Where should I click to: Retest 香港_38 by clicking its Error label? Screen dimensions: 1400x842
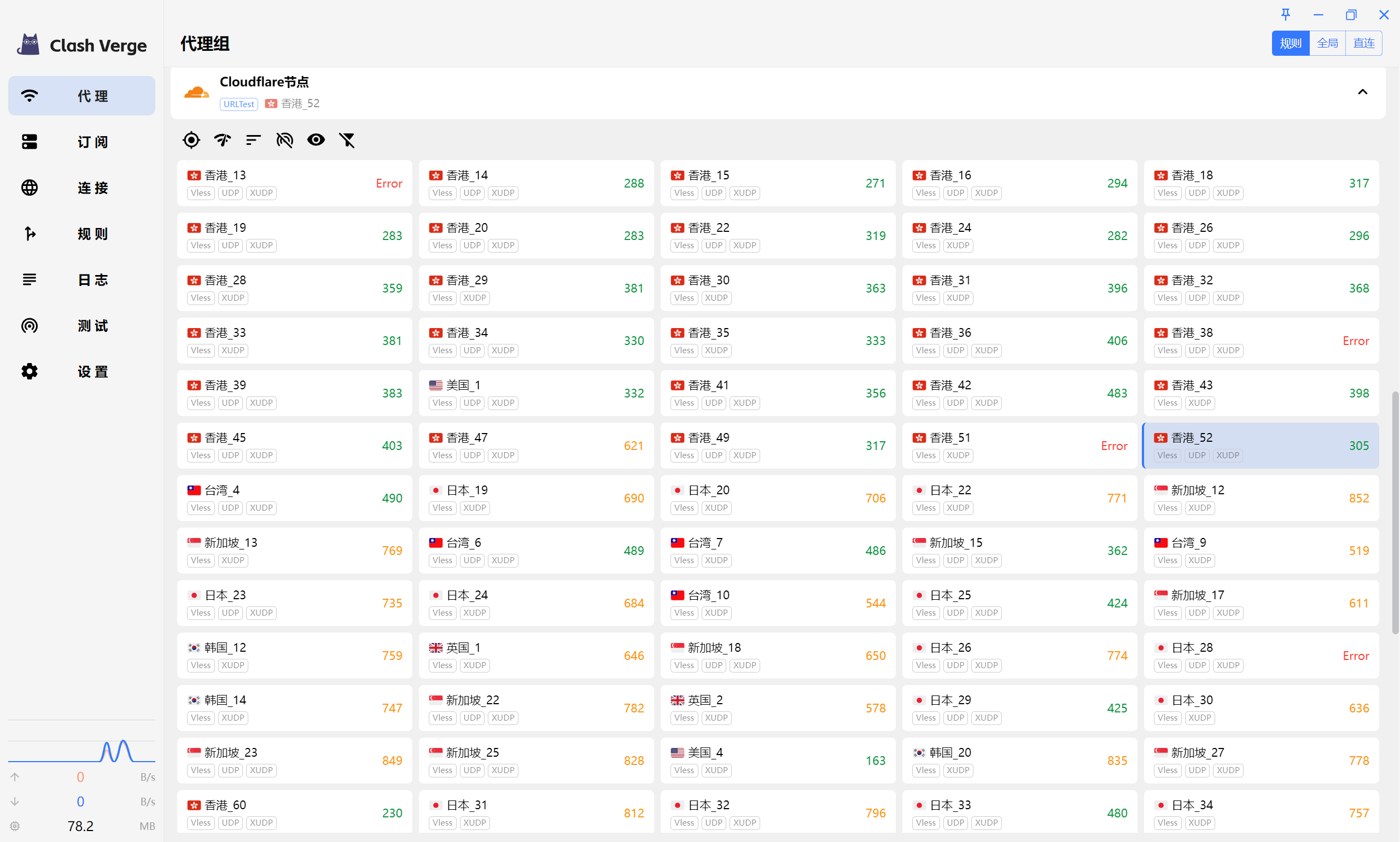(x=1356, y=341)
